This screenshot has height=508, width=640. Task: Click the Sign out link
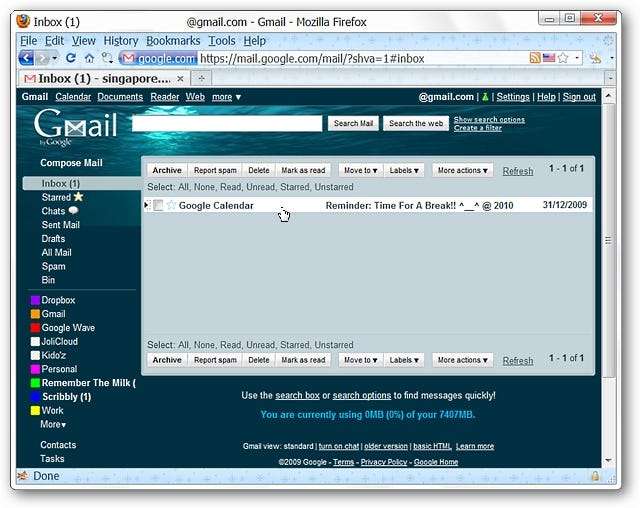579,97
